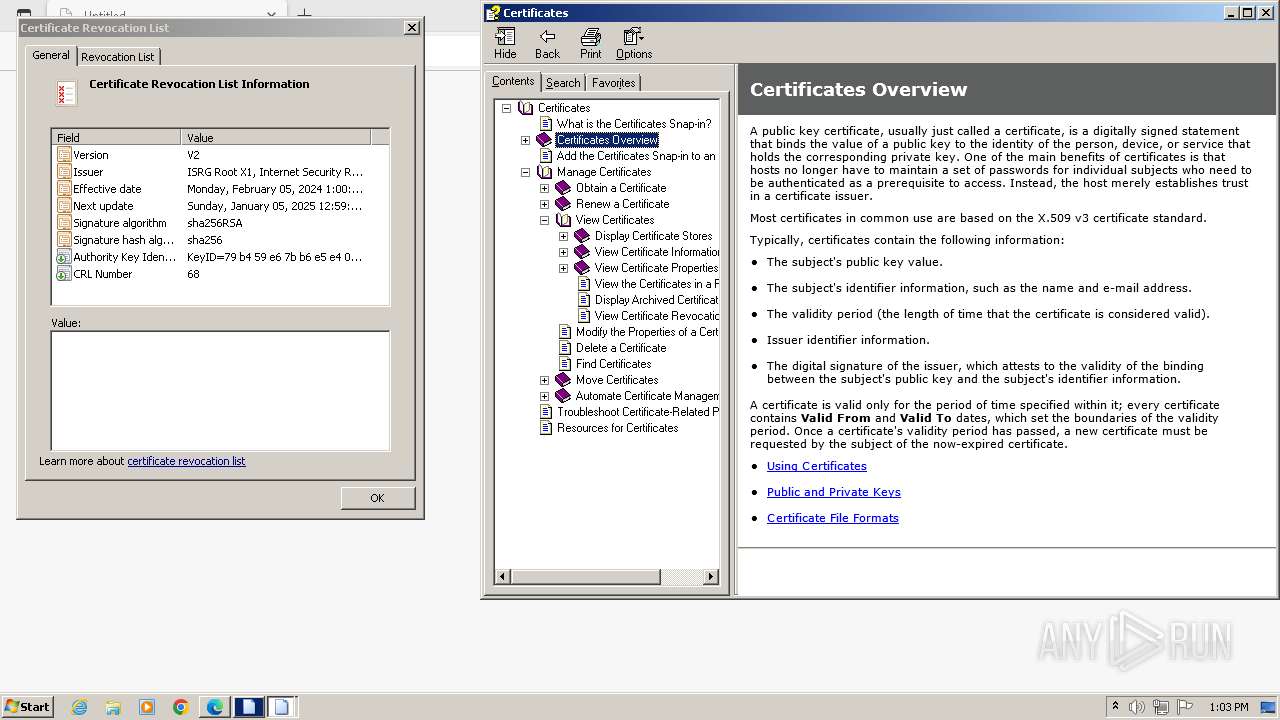Click the page icon for Delete a Certificate
This screenshot has height=720, width=1280.
point(565,348)
